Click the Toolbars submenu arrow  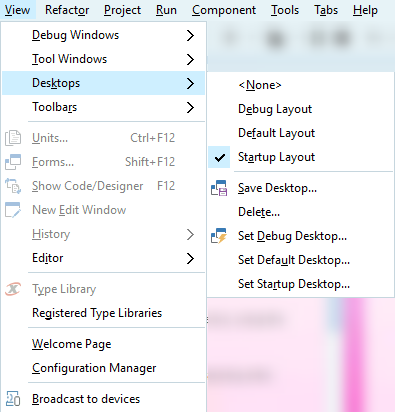pos(190,107)
